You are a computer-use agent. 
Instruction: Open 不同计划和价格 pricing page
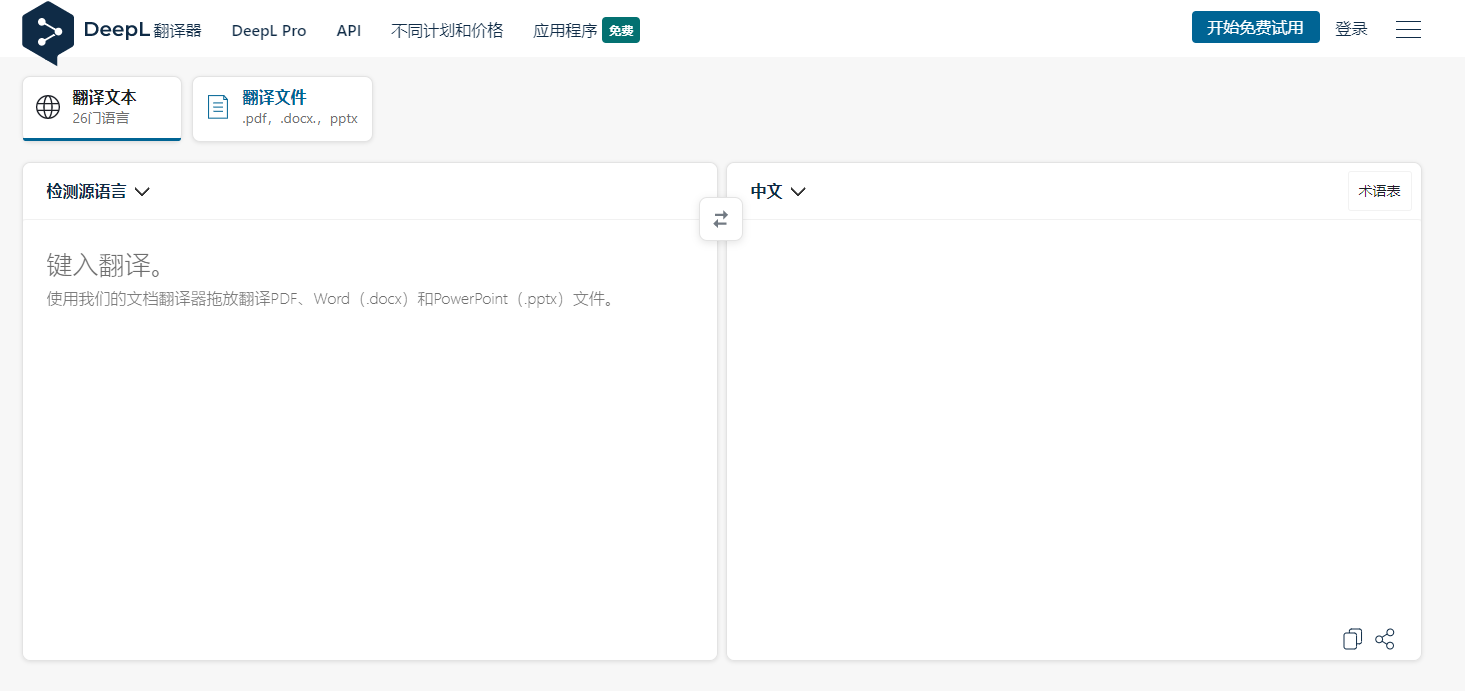pos(447,31)
